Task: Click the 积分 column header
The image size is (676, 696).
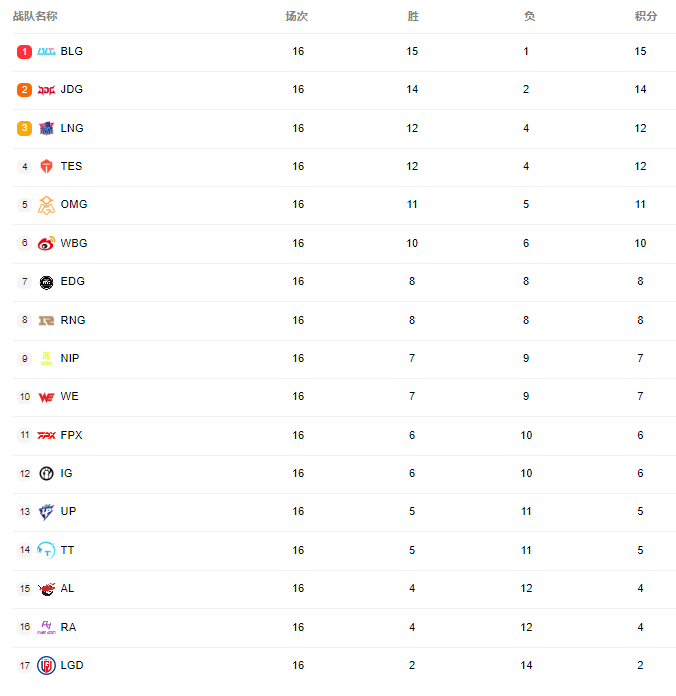Action: (x=646, y=16)
